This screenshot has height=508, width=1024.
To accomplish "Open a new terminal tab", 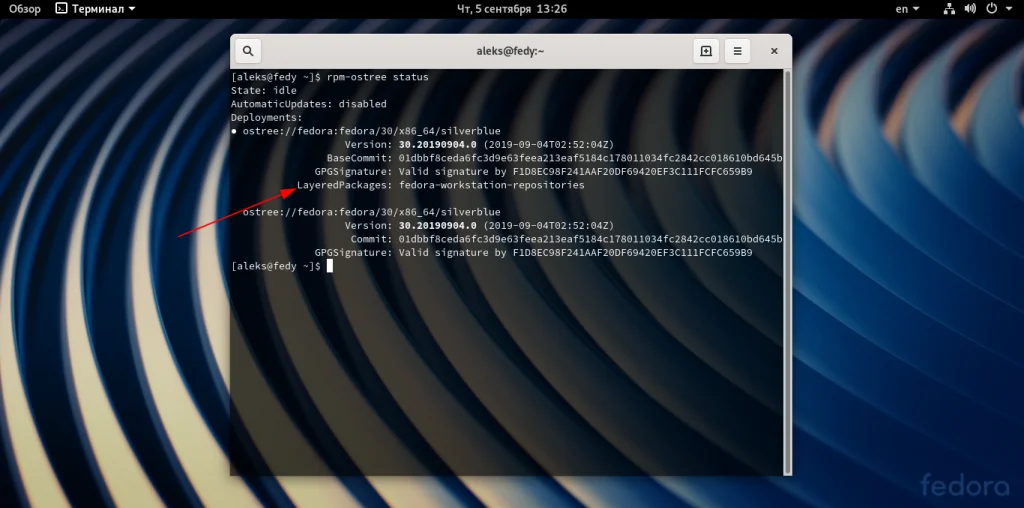I will coord(706,51).
